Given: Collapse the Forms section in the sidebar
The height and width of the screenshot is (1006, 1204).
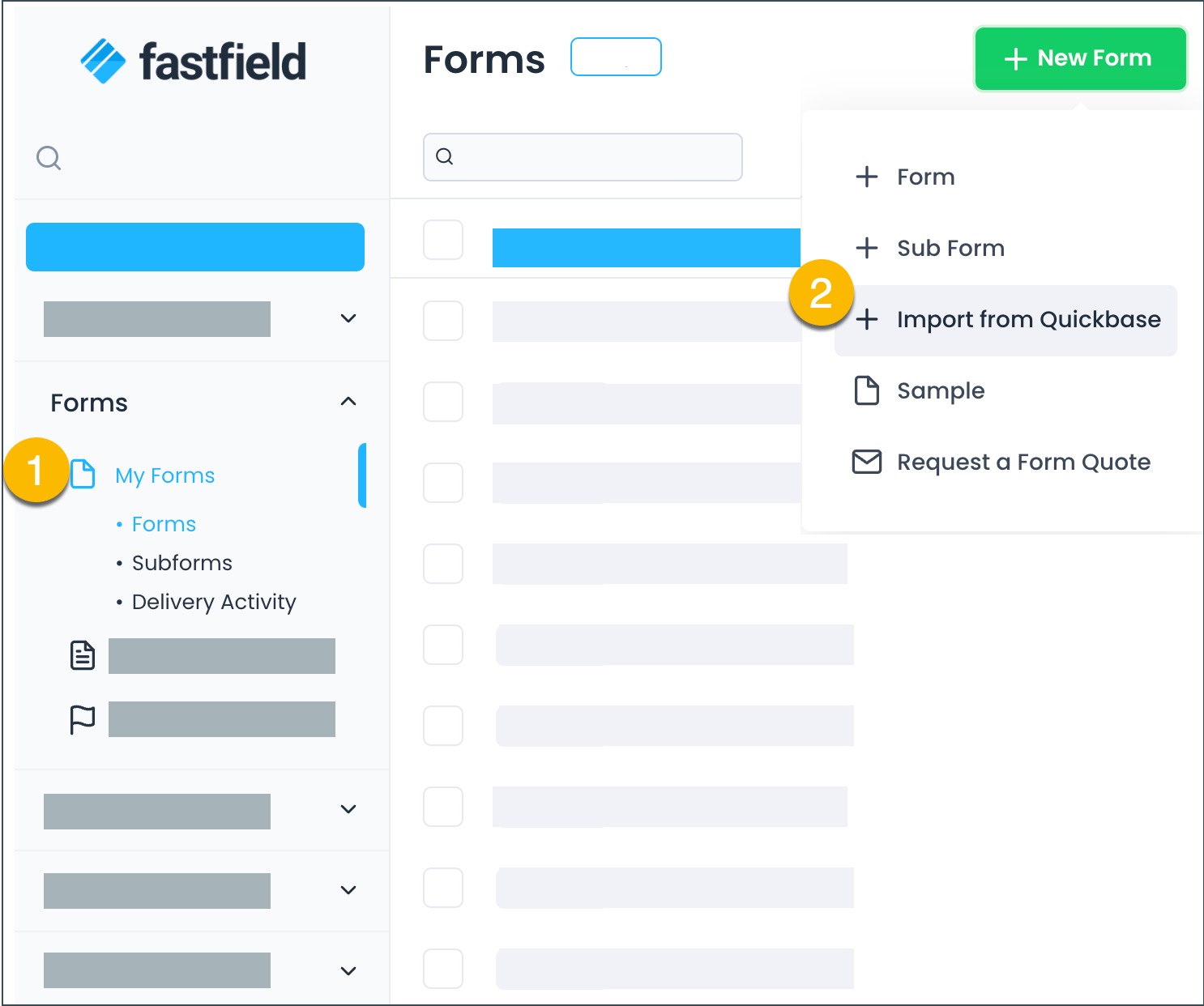Looking at the screenshot, I should [x=348, y=401].
